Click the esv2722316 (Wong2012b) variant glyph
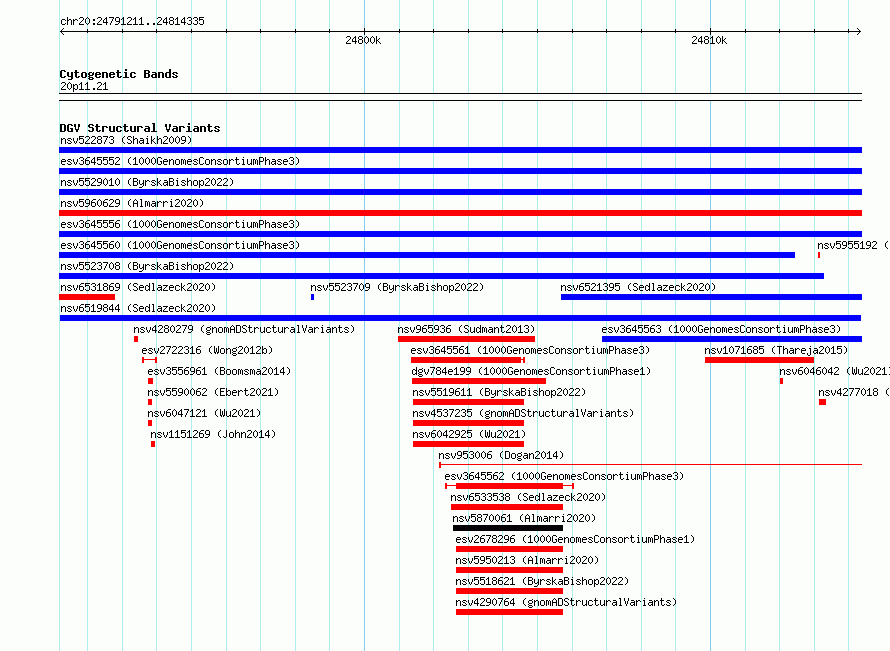Screen dimensions: 890x651 click(149, 360)
